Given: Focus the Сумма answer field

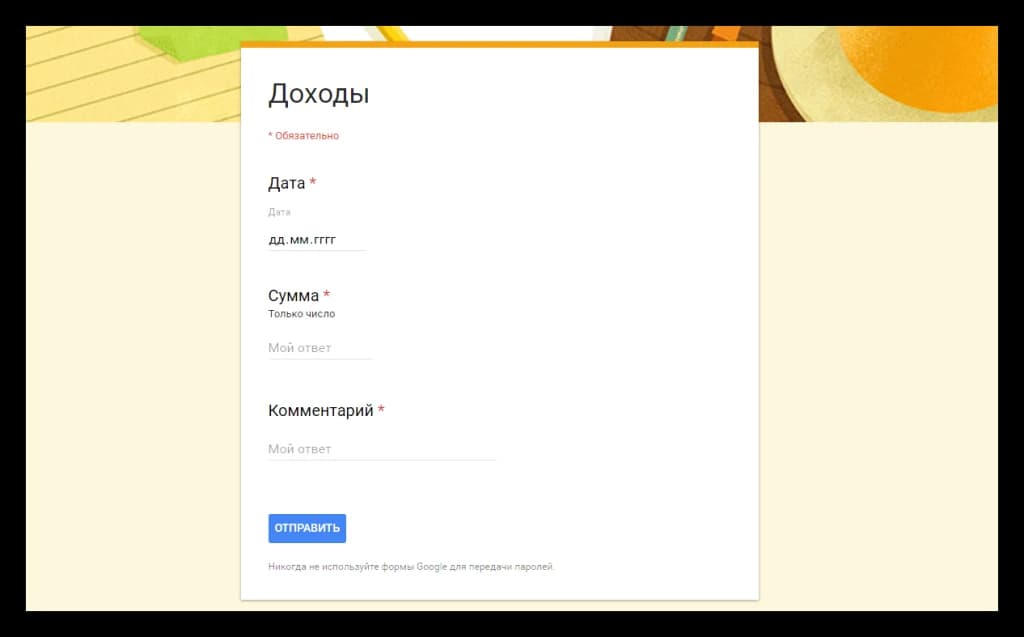Looking at the screenshot, I should pyautogui.click(x=319, y=348).
